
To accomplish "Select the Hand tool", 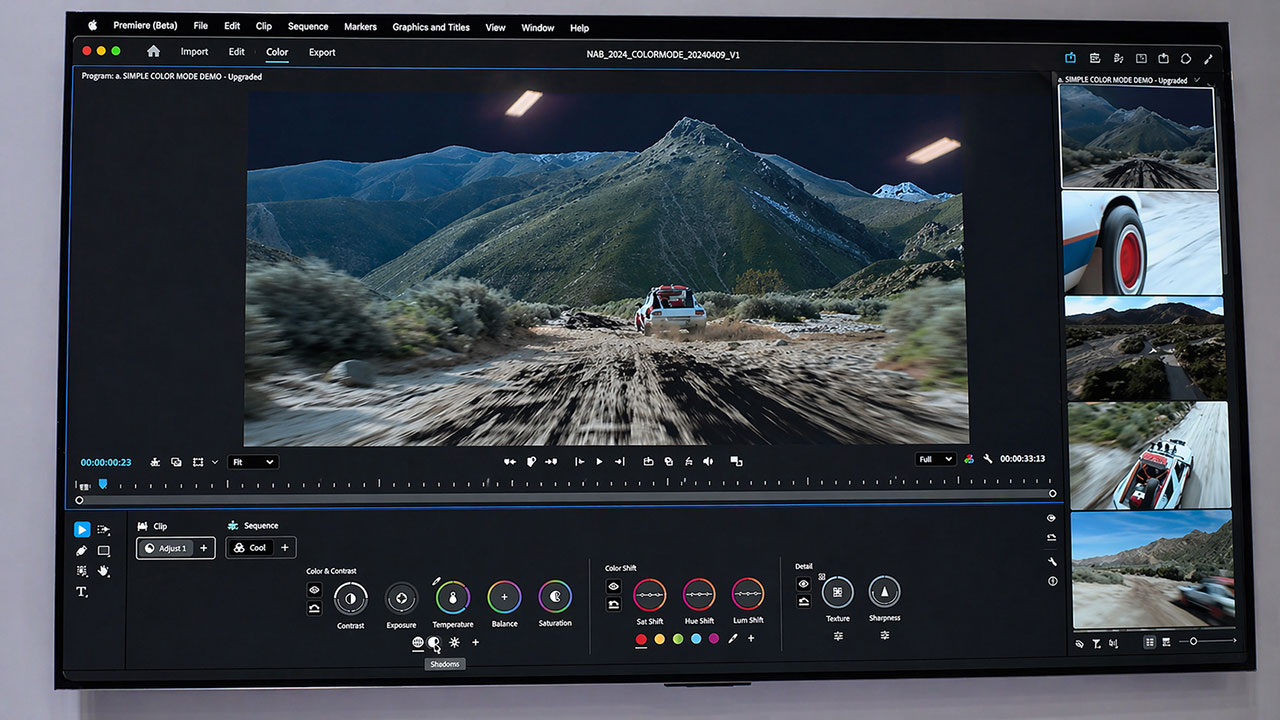I will pos(103,571).
